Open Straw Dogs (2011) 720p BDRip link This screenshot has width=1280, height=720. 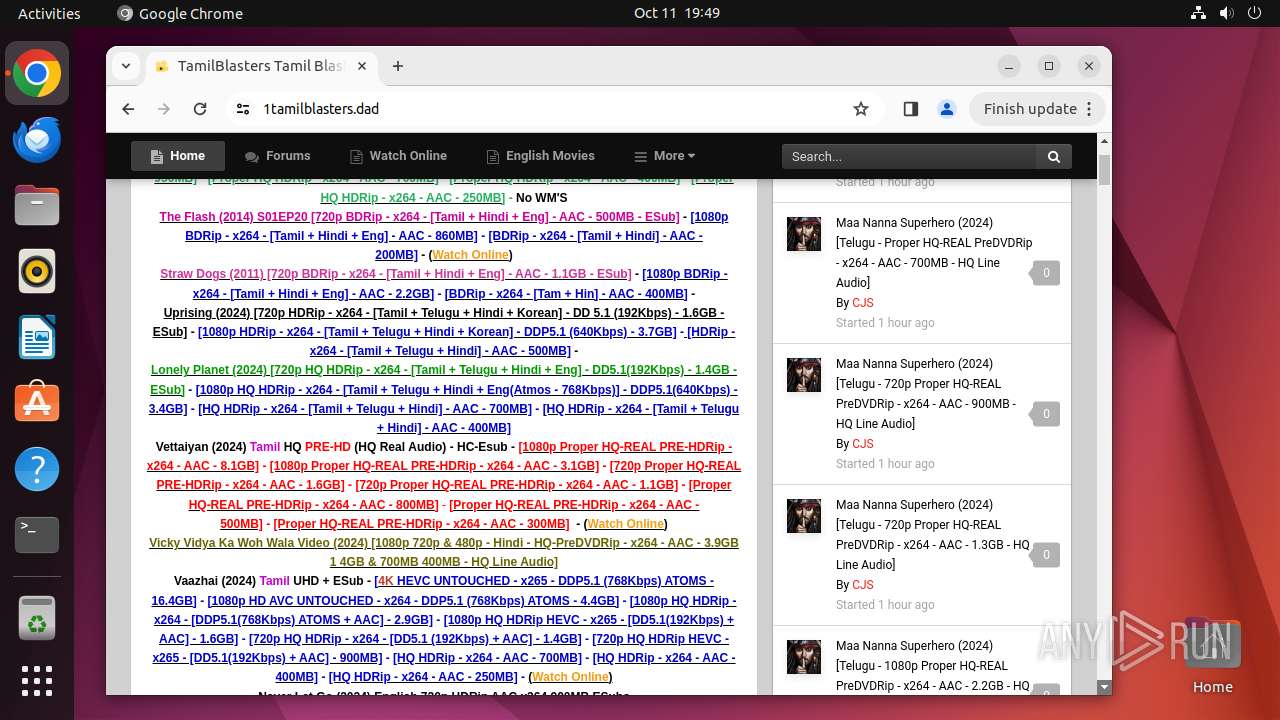[395, 274]
